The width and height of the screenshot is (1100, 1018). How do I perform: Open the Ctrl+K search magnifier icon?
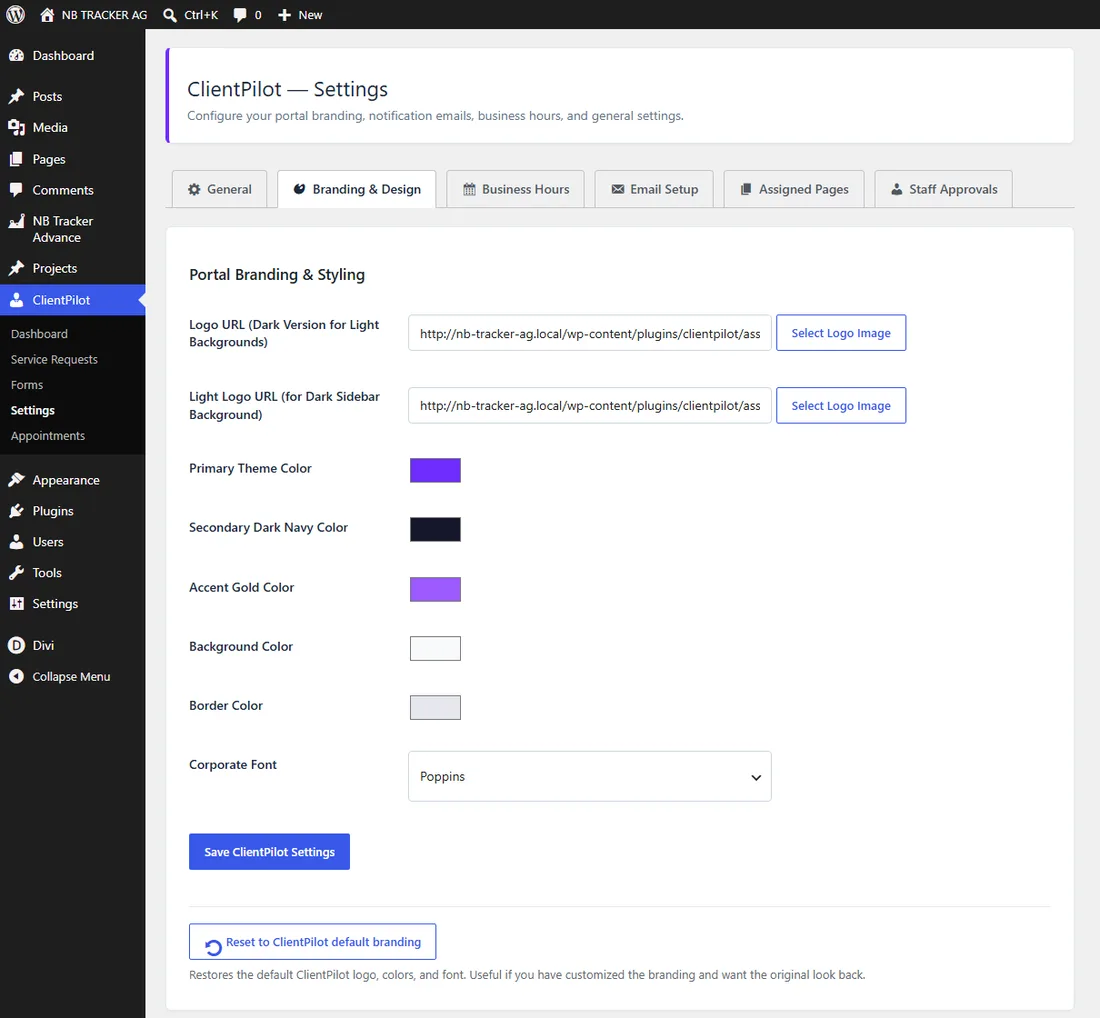(170, 15)
